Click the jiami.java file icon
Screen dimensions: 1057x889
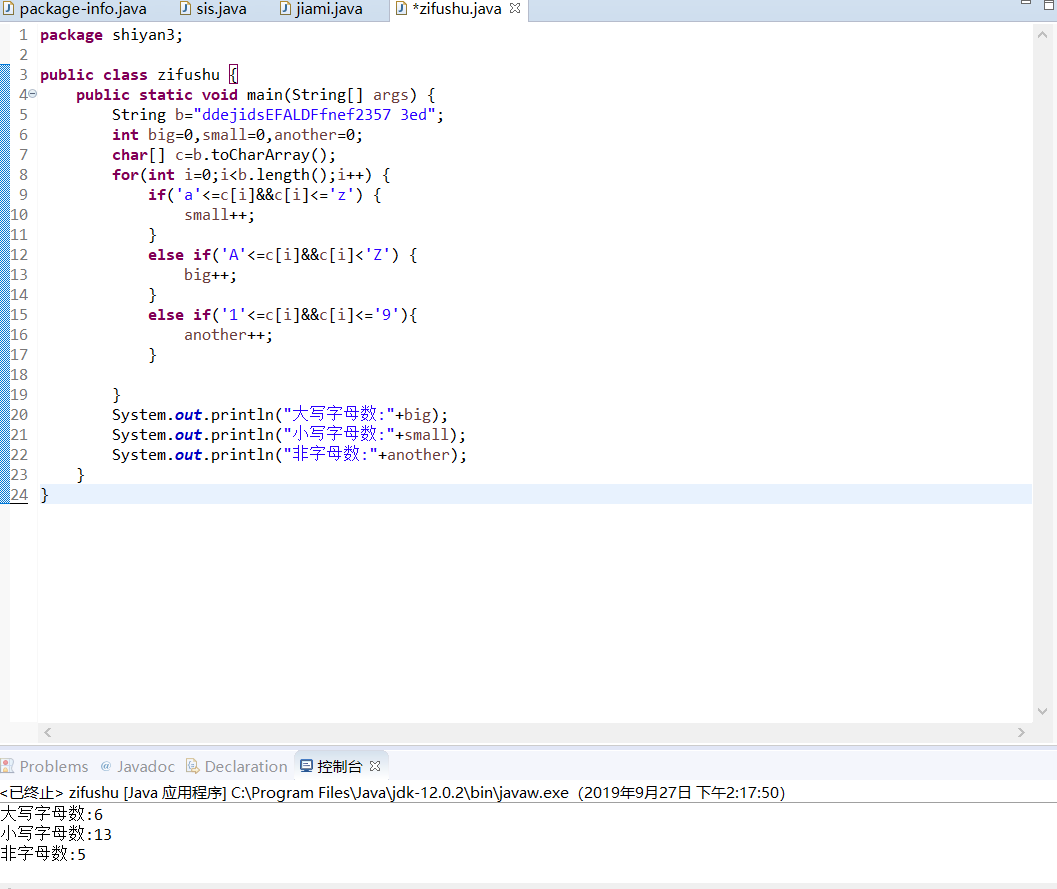(x=285, y=9)
